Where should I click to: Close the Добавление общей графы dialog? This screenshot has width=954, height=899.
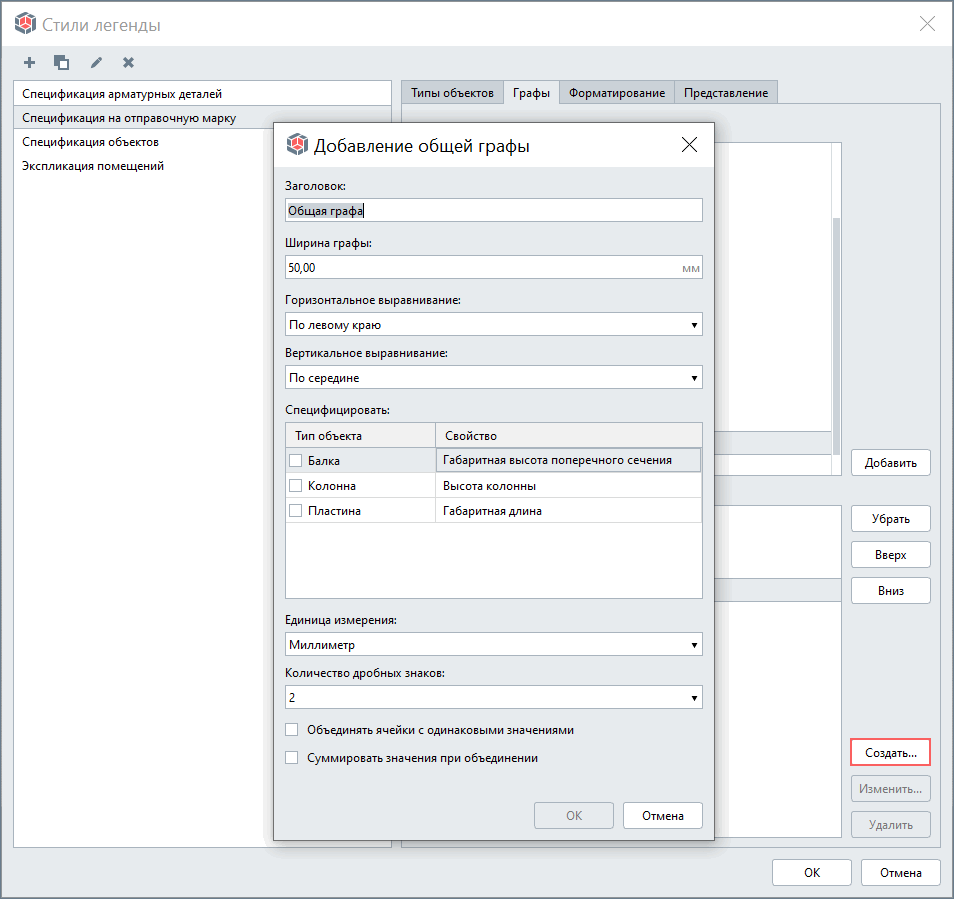click(689, 145)
